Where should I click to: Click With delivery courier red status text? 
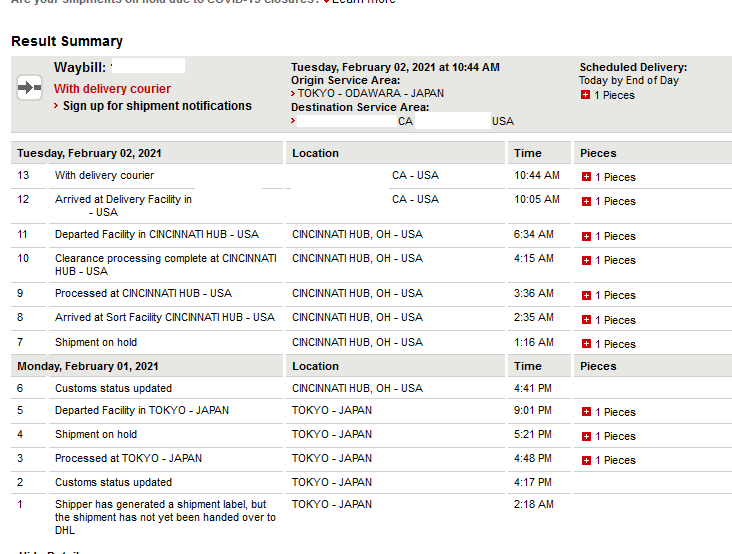tap(112, 89)
